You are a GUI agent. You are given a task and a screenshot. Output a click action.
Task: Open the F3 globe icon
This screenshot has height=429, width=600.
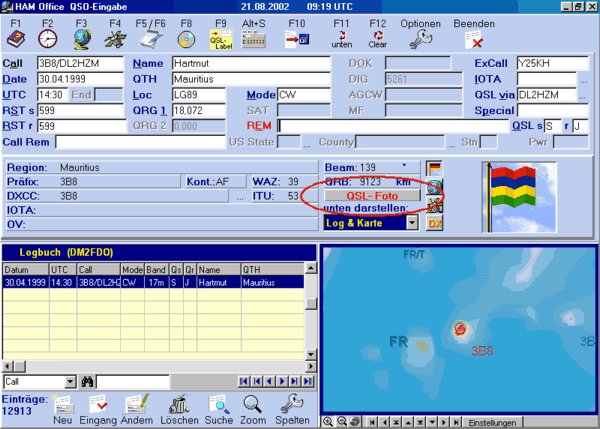pyautogui.click(x=82, y=39)
